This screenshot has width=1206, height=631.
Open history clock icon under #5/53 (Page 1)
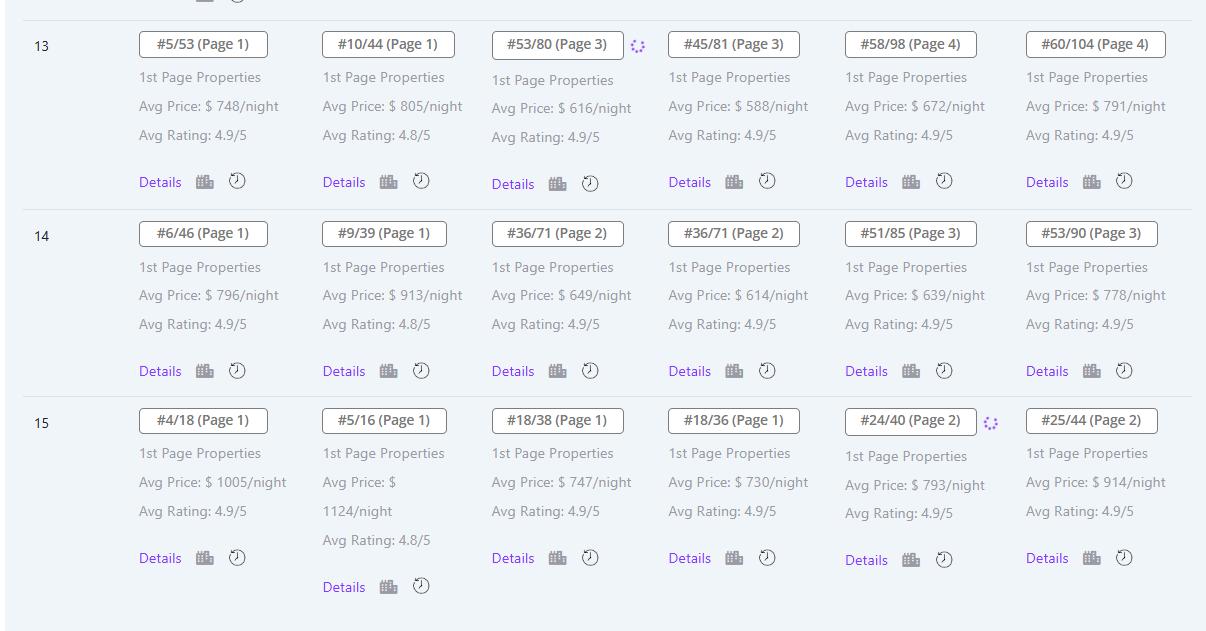(237, 181)
